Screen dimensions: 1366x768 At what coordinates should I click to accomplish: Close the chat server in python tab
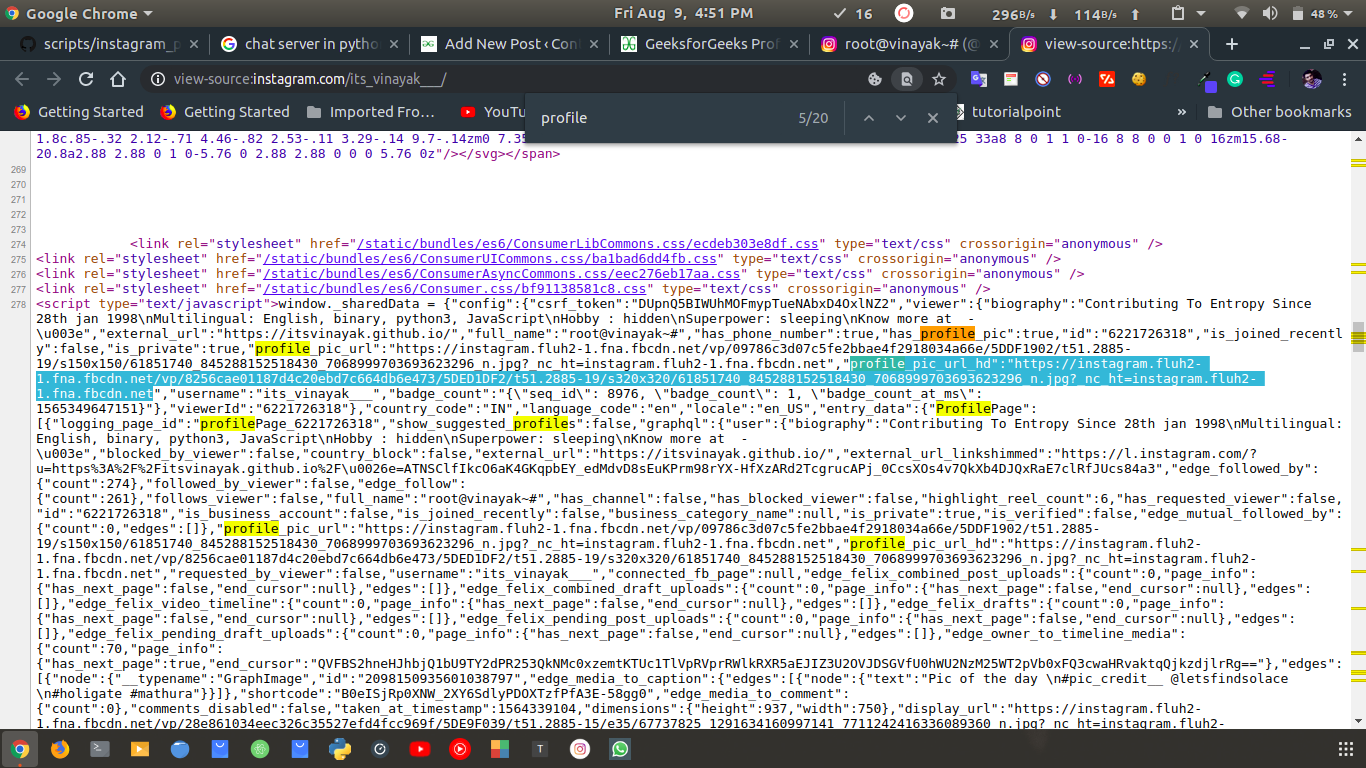[x=393, y=44]
